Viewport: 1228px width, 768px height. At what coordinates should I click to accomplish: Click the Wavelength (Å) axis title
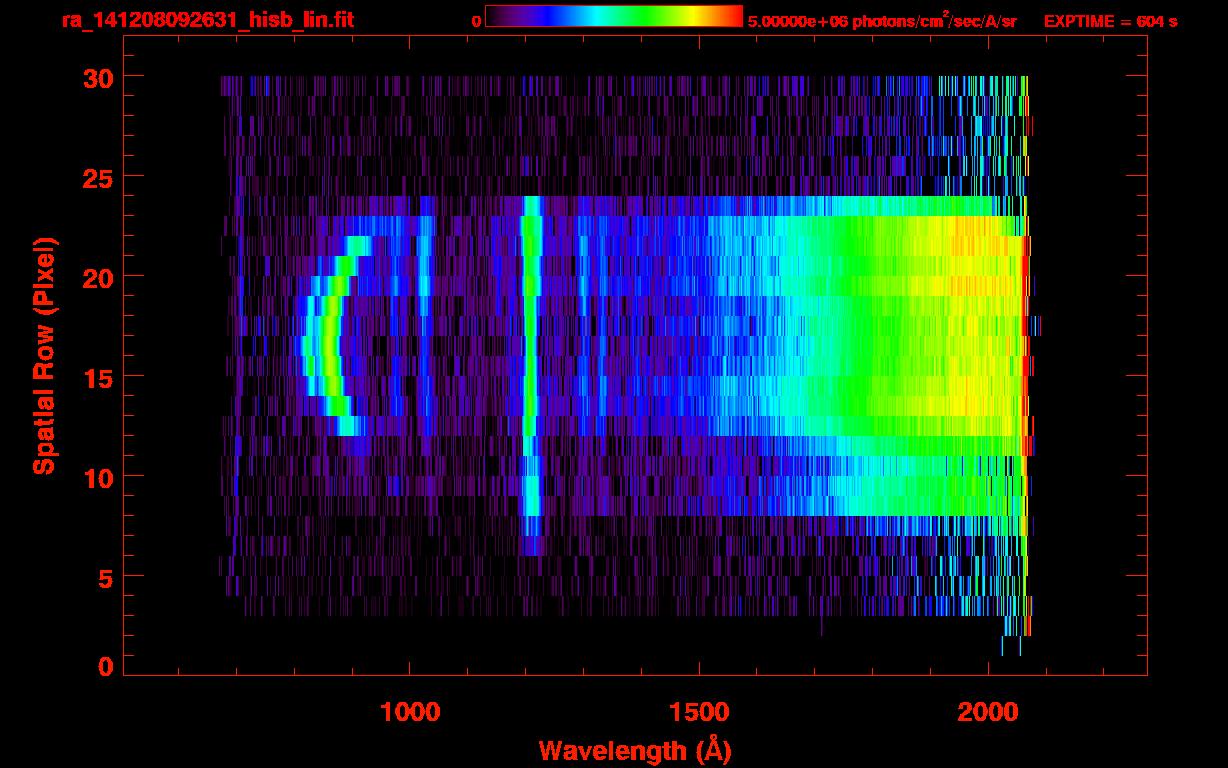(637, 750)
